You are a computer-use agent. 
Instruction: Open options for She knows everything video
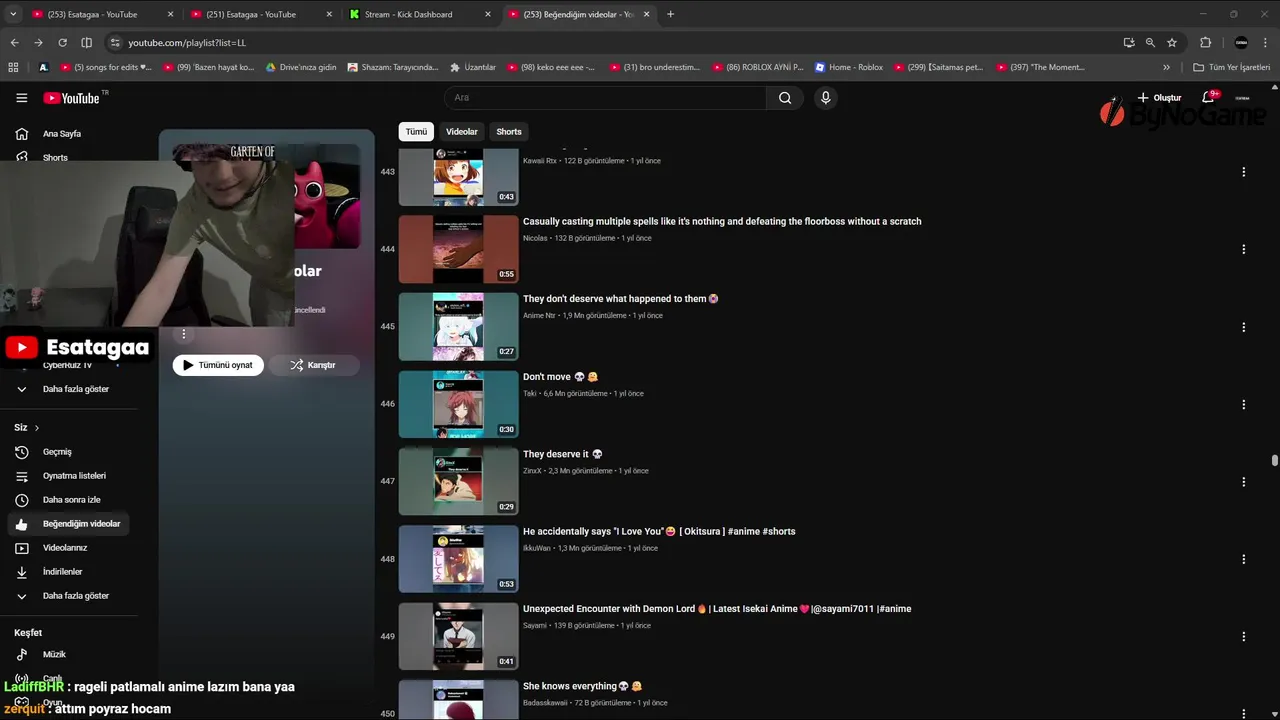pos(1243,712)
